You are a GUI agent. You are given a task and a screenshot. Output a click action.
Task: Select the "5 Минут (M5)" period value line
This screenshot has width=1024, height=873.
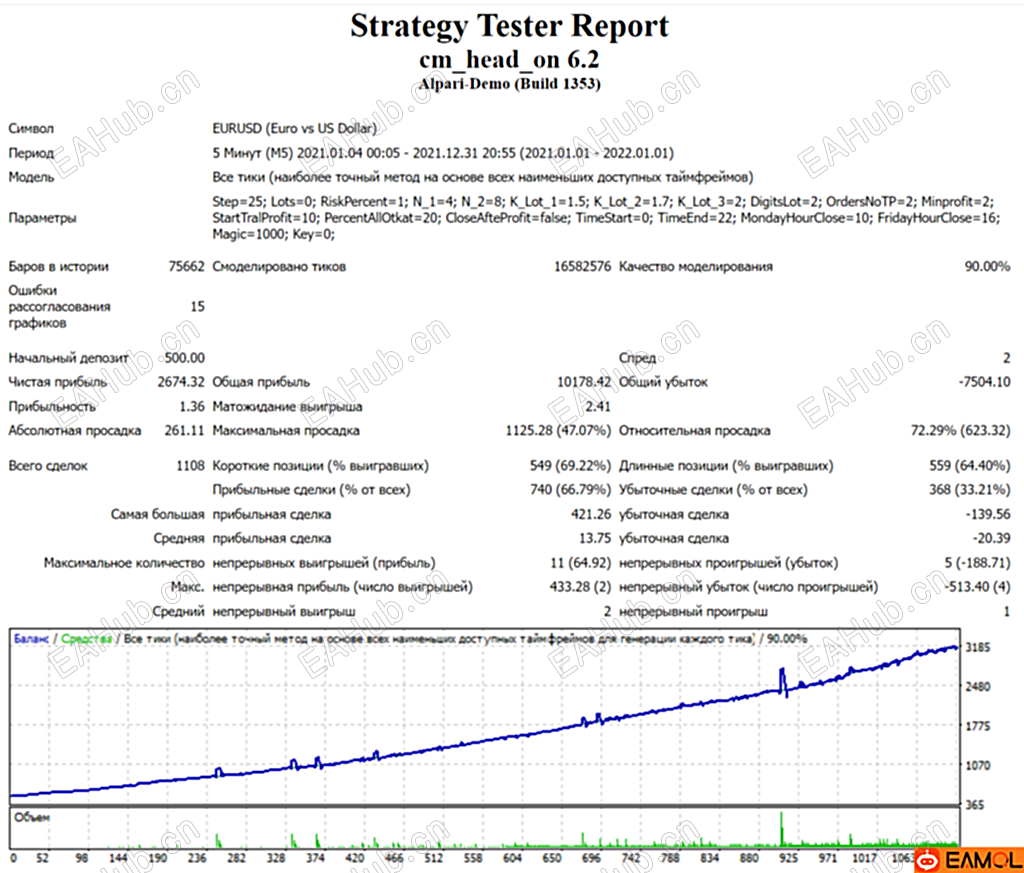pos(443,153)
